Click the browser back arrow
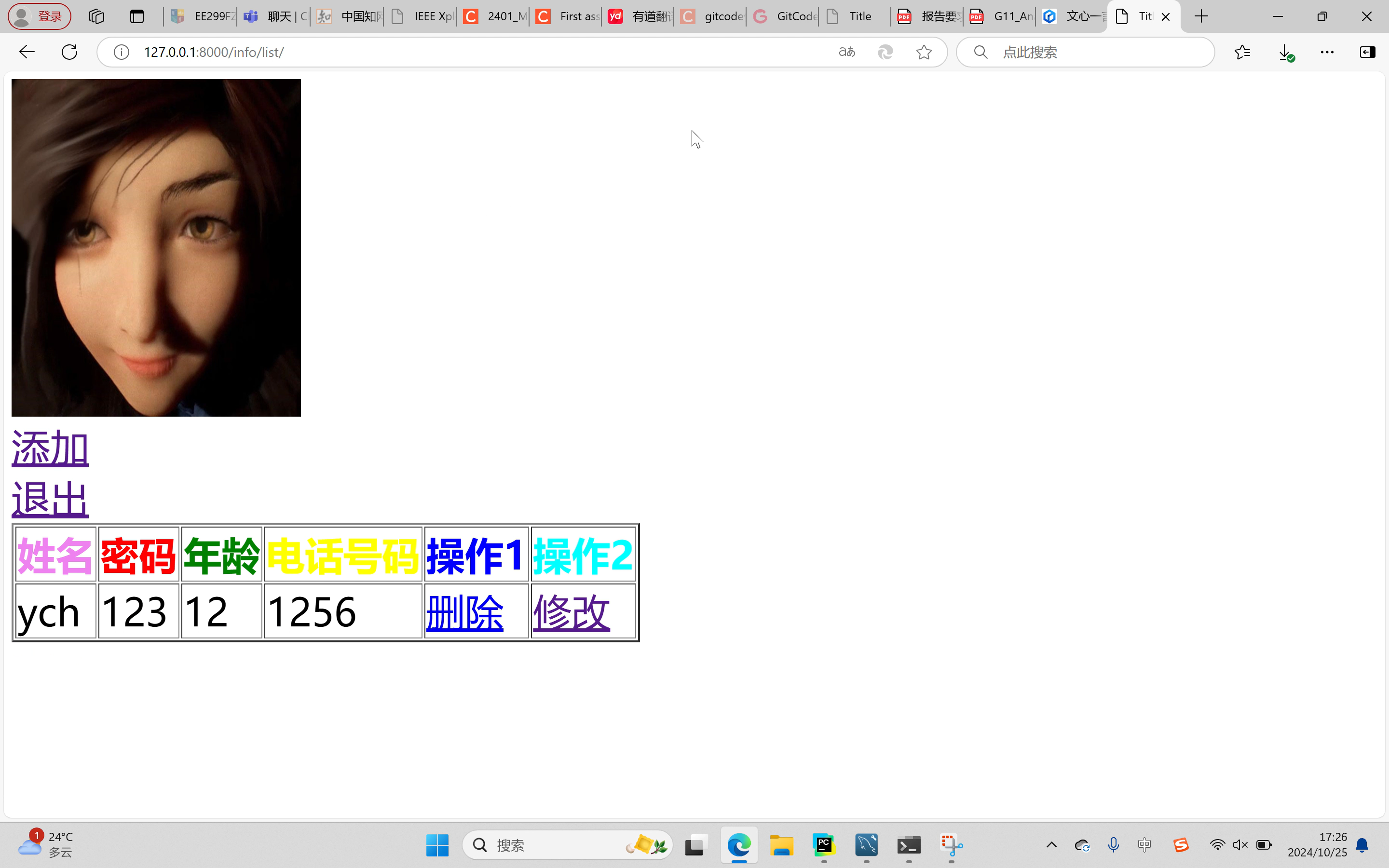The image size is (1389, 868). [x=27, y=52]
